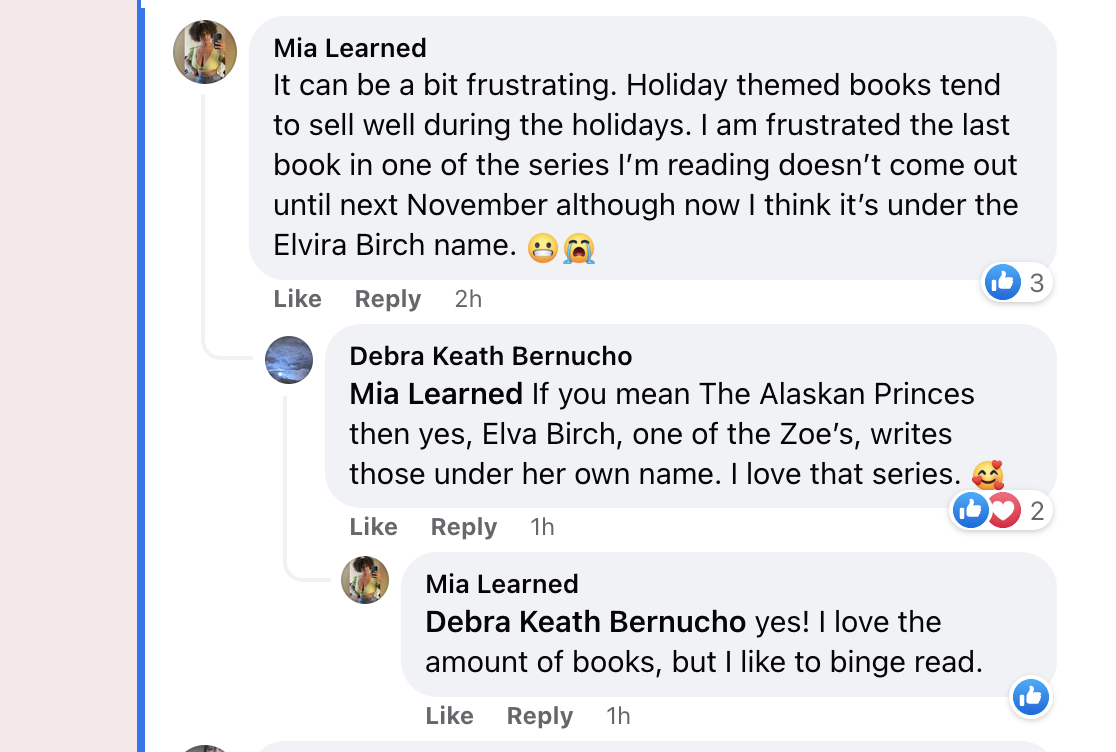
Task: Click the 1h timestamp under Debra's comment
Action: click(542, 527)
